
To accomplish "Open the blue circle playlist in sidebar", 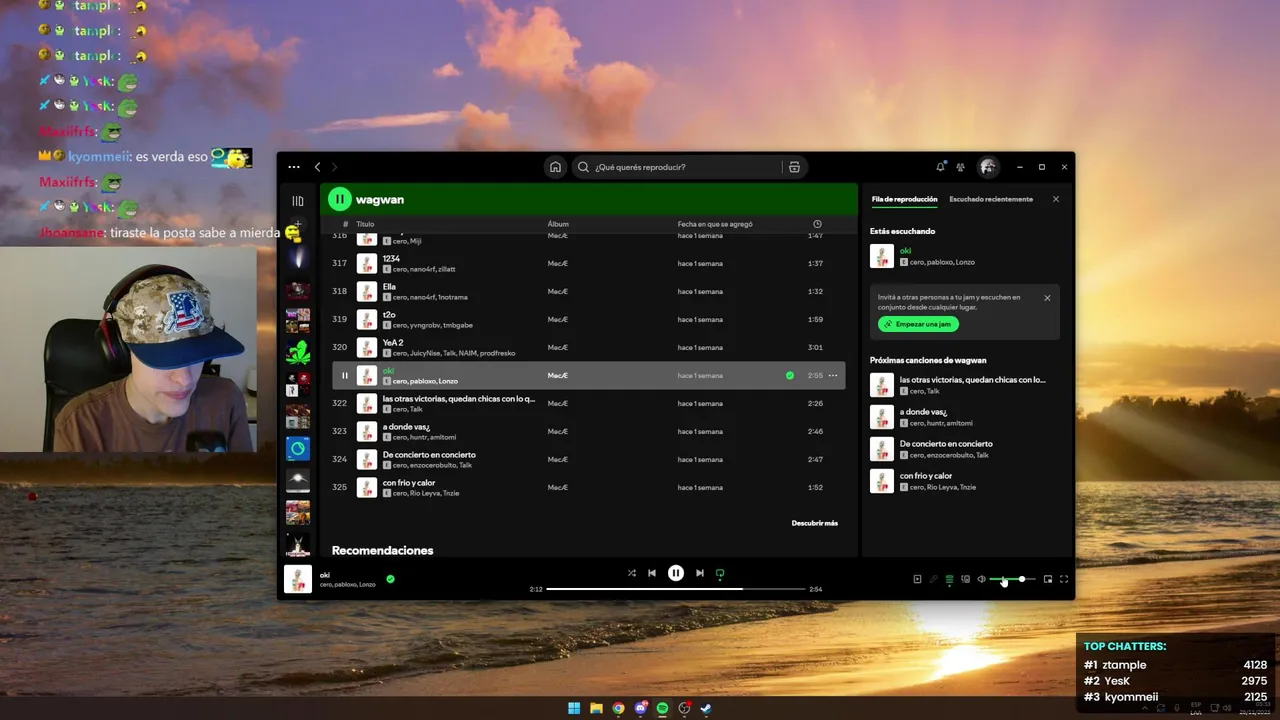I will pos(298,448).
